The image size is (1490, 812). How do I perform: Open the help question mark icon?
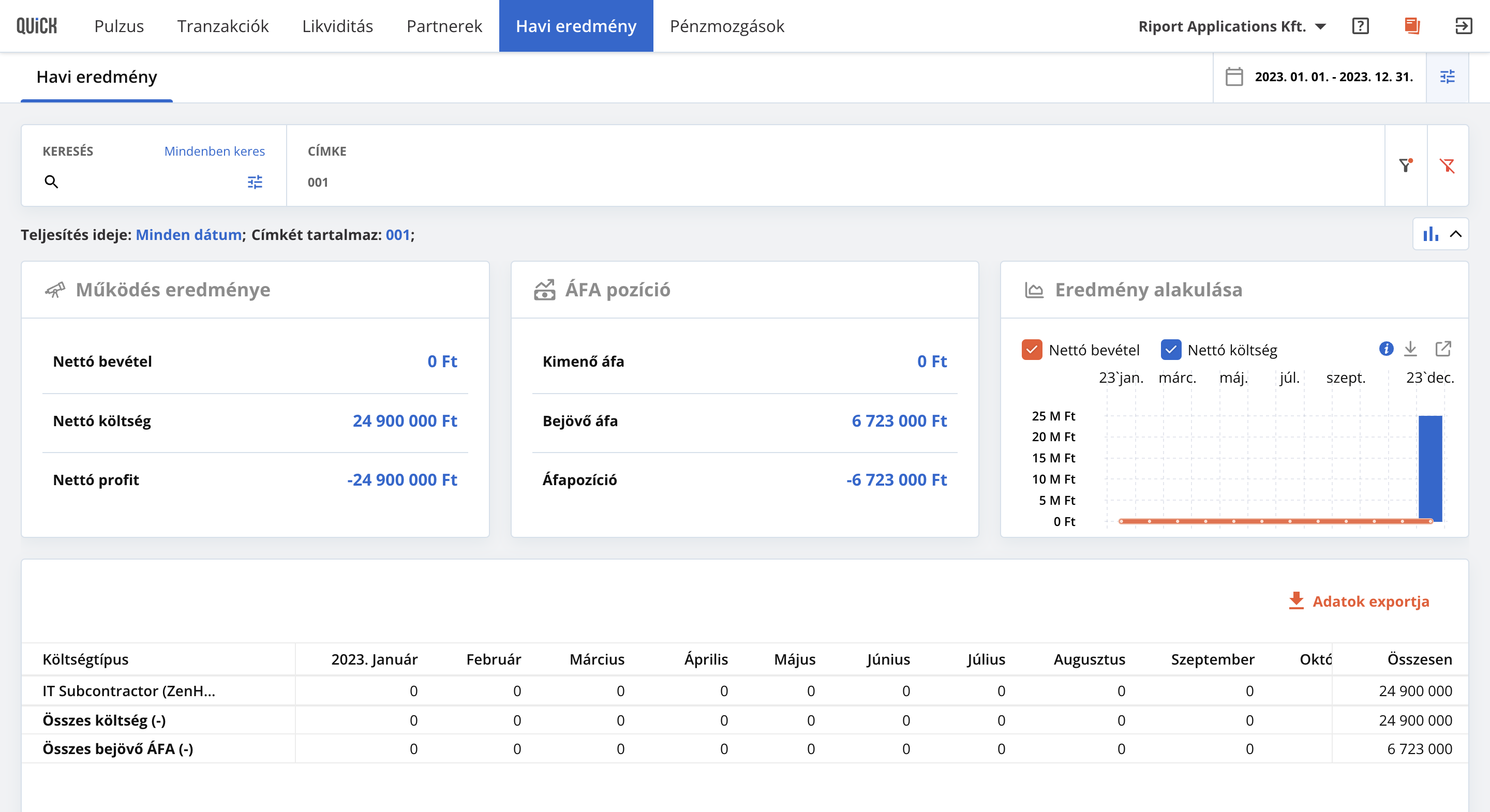click(x=1361, y=26)
